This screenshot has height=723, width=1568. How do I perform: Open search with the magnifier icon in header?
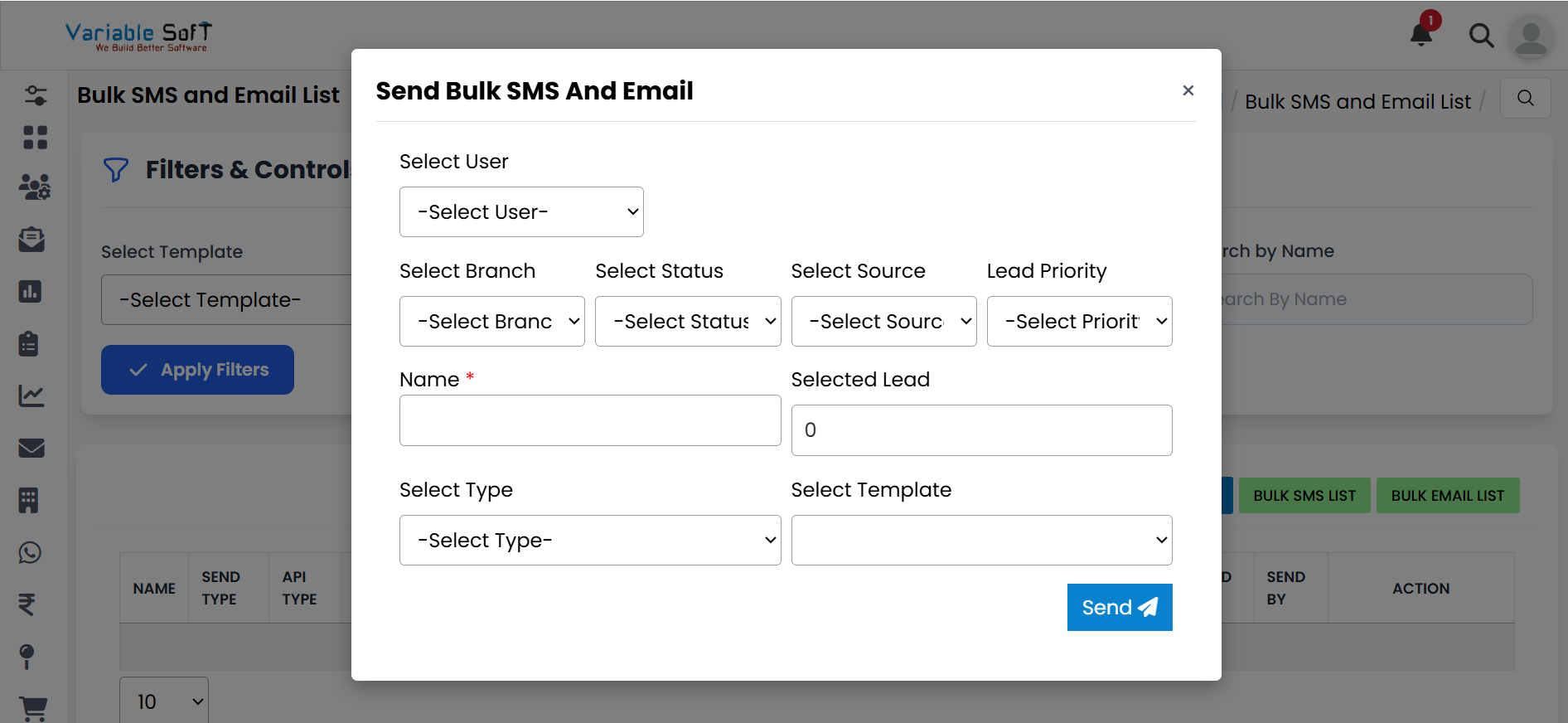1481,36
